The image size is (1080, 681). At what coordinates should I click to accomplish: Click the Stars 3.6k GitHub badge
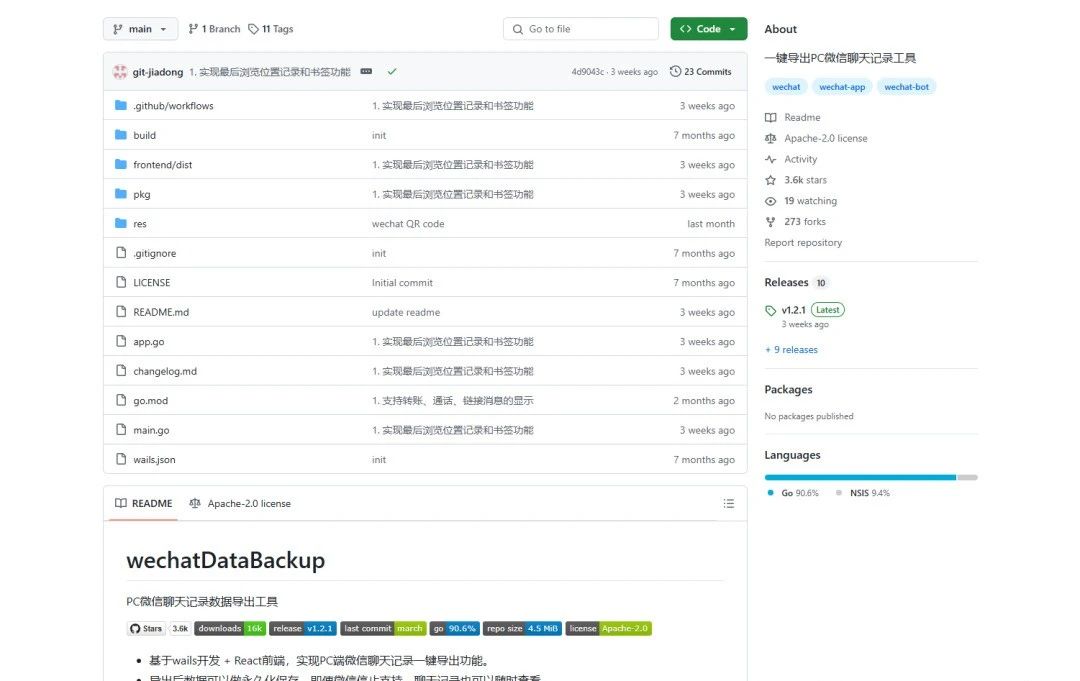click(159, 629)
